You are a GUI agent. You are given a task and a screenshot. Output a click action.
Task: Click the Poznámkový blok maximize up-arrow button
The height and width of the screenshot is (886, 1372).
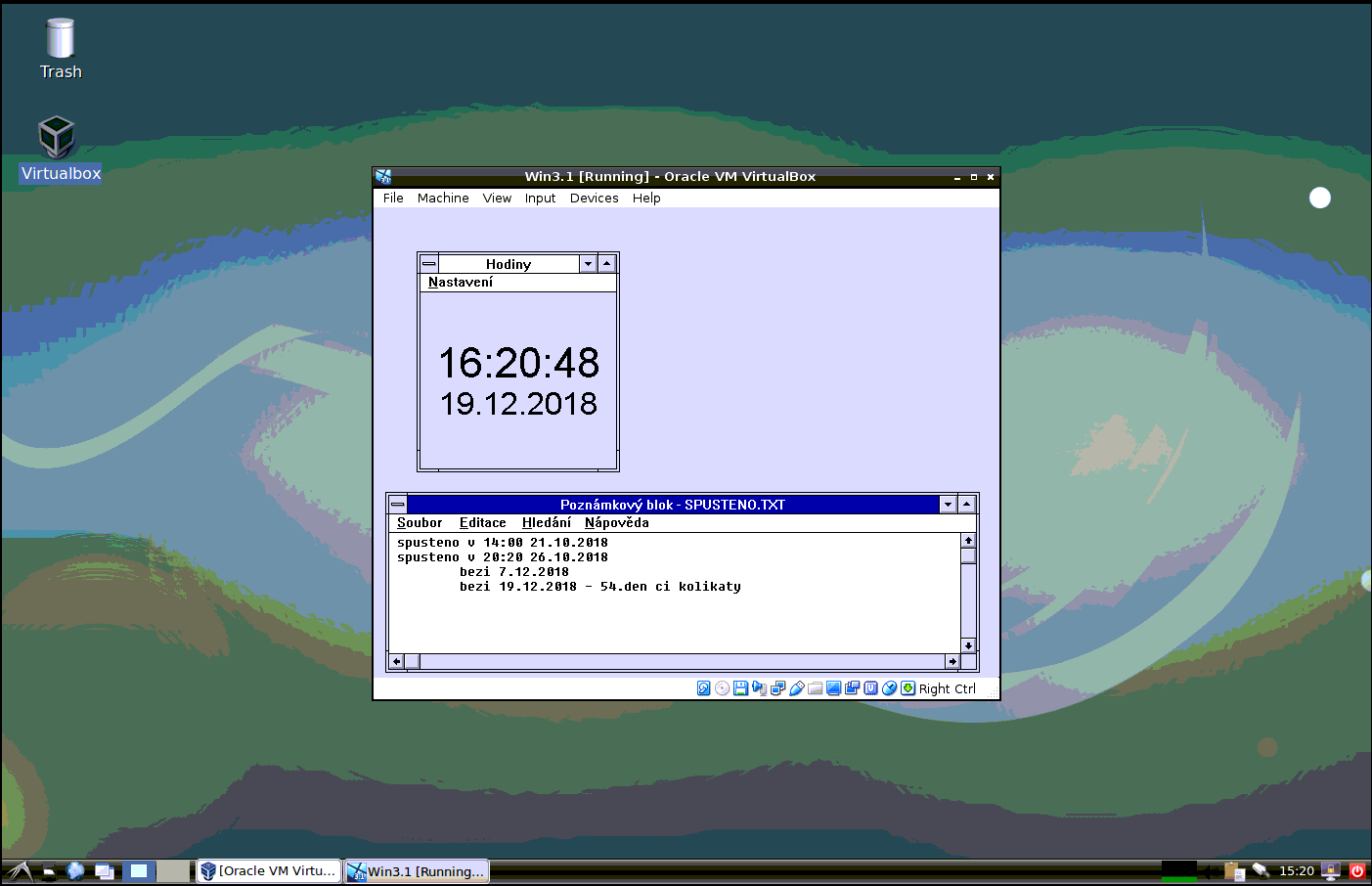(x=966, y=505)
